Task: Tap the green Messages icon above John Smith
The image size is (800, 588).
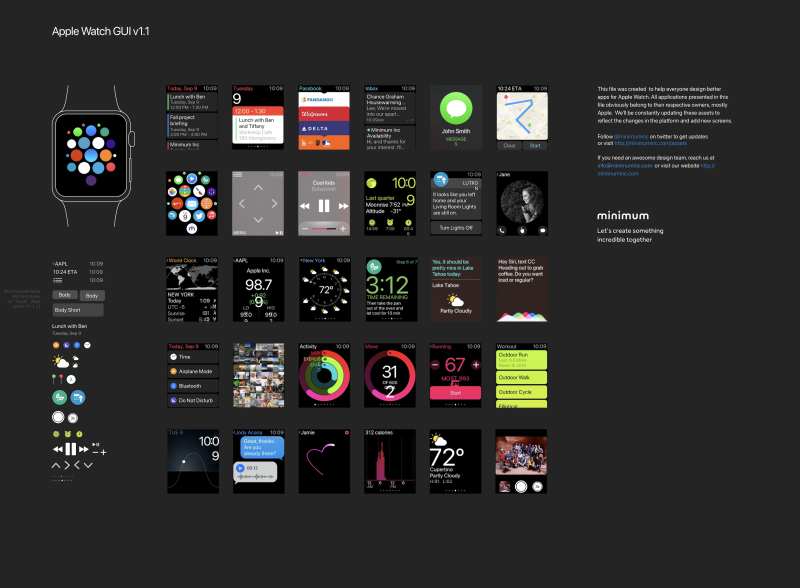Action: coord(456,109)
